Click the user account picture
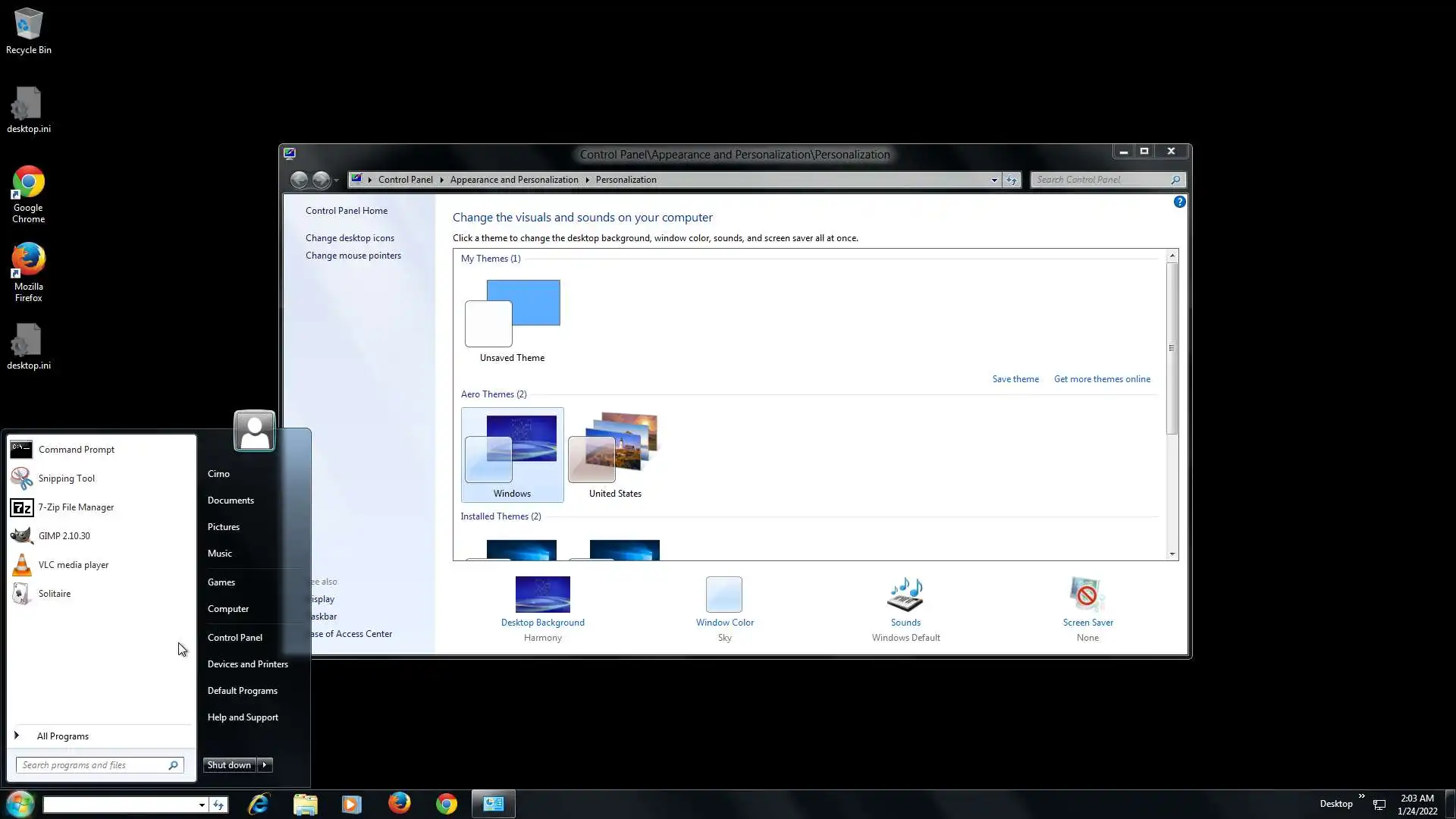Screen dimensions: 1456x819 (x=254, y=431)
